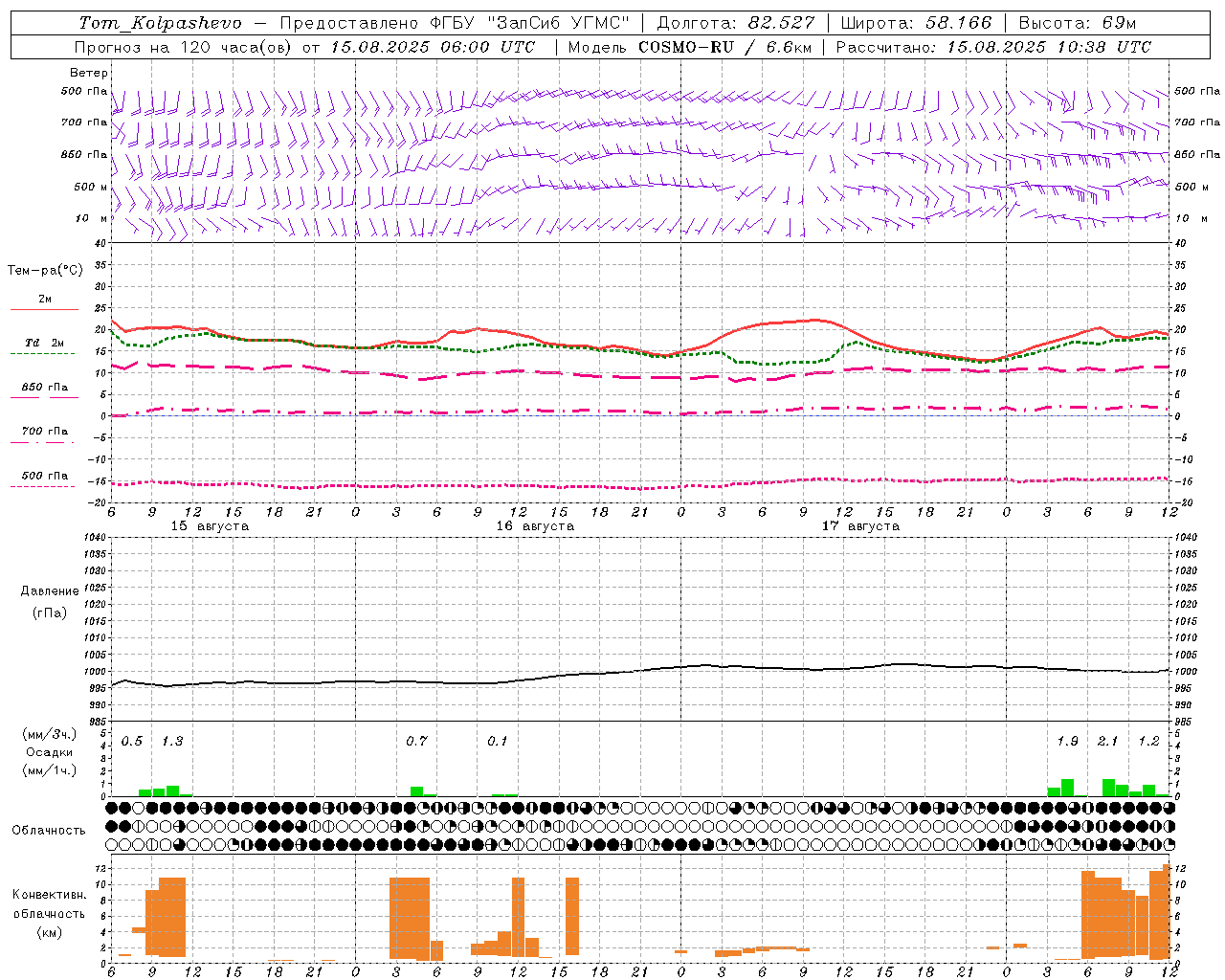The width and height of the screenshot is (1225, 980).
Task: Click the Широта: 58.166 value
Action: pyautogui.click(x=916, y=23)
